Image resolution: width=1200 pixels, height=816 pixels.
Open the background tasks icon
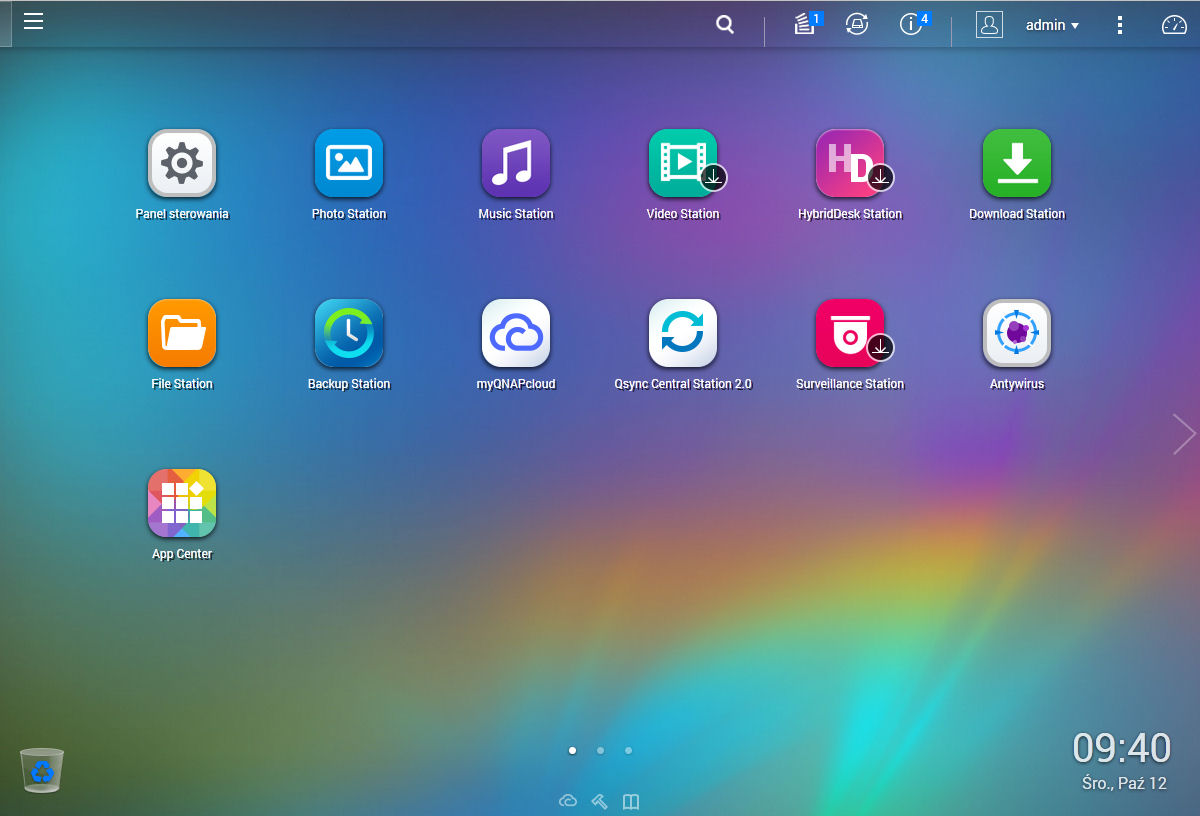(x=806, y=24)
